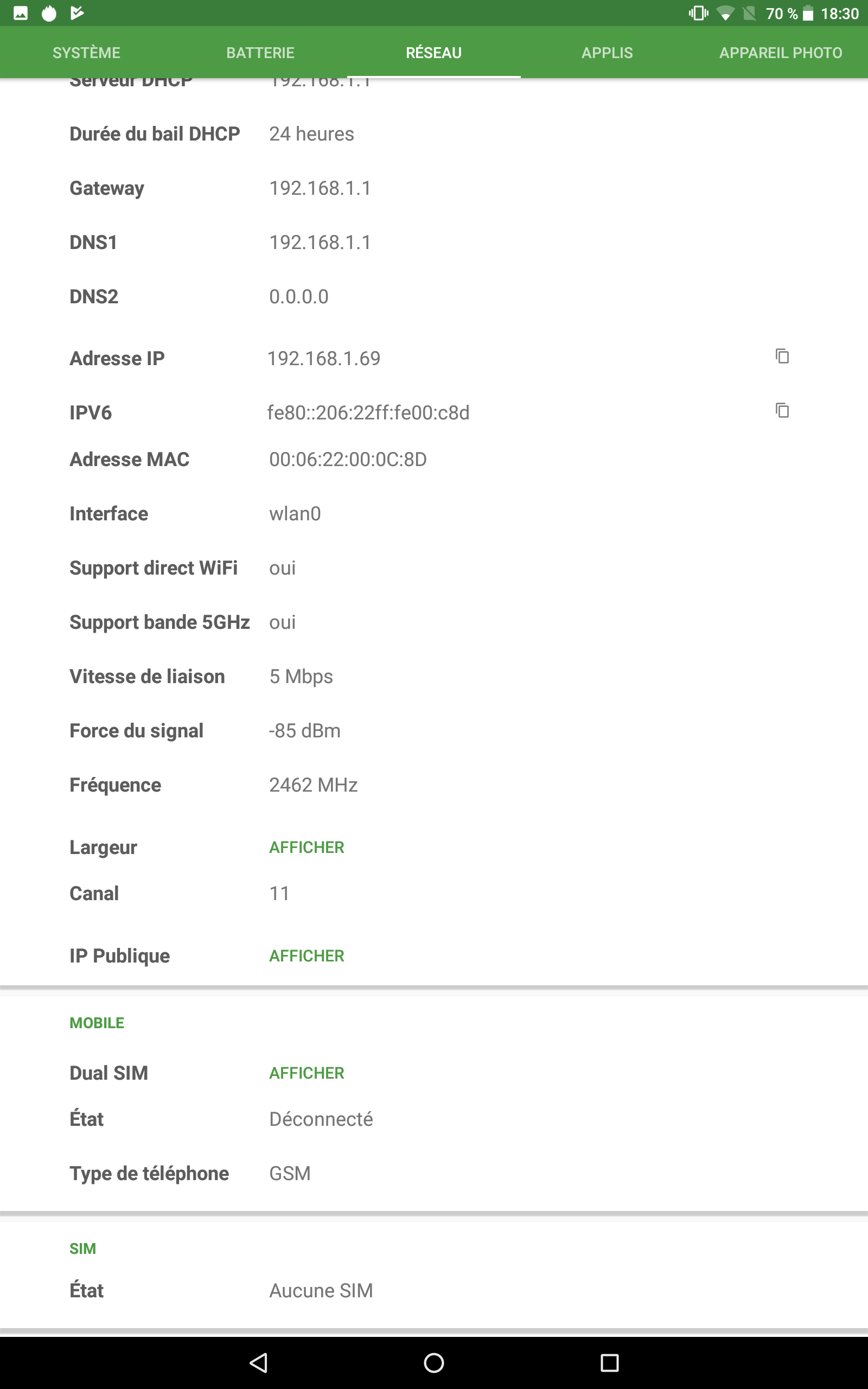Screen dimensions: 868x1389
Task: Switch to the SYSTÈME tab
Action: coord(87,53)
